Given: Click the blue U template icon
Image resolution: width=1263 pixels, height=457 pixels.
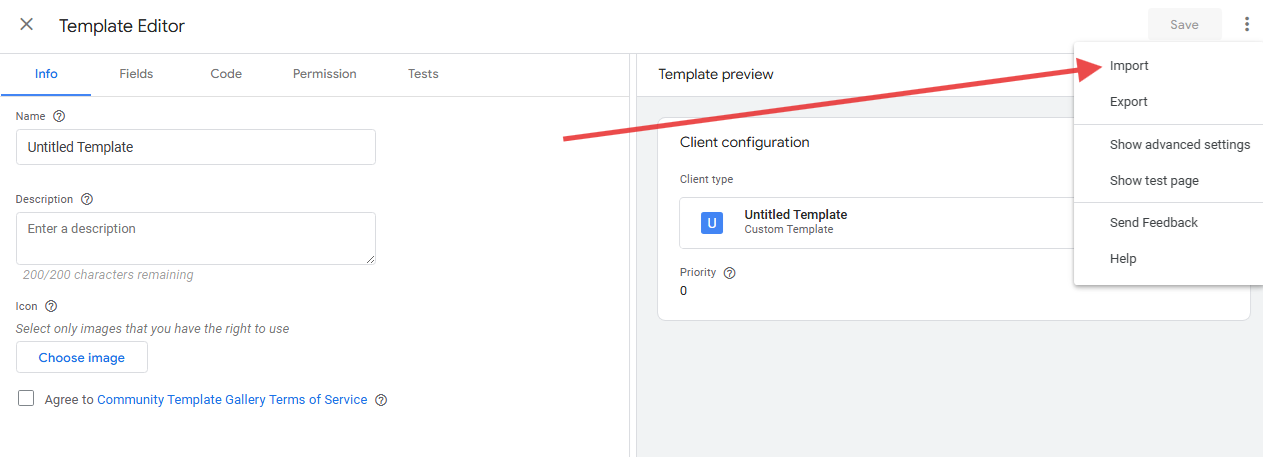Looking at the screenshot, I should [712, 223].
